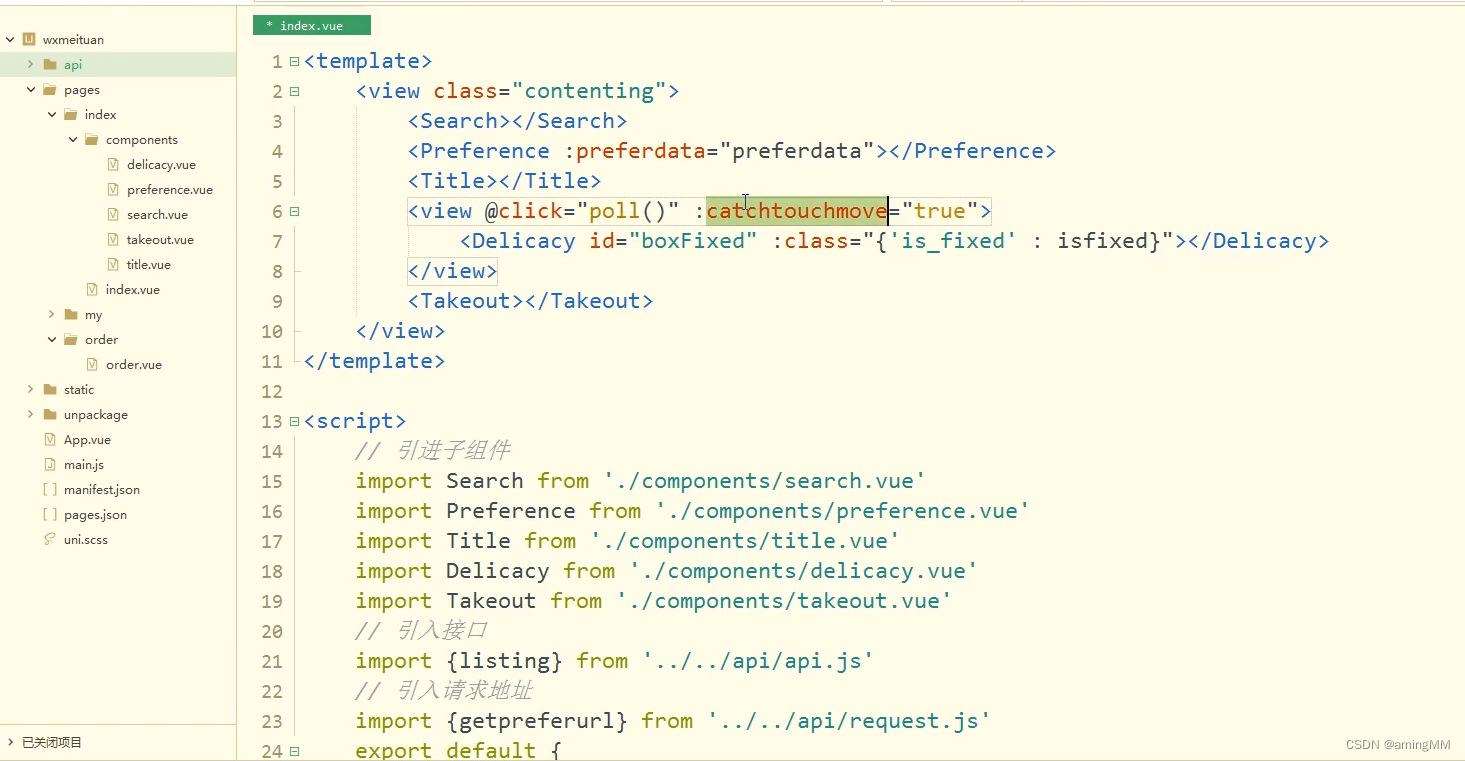This screenshot has width=1465, height=761.
Task: Open manifest.json from the file tree
Action: click(x=102, y=490)
